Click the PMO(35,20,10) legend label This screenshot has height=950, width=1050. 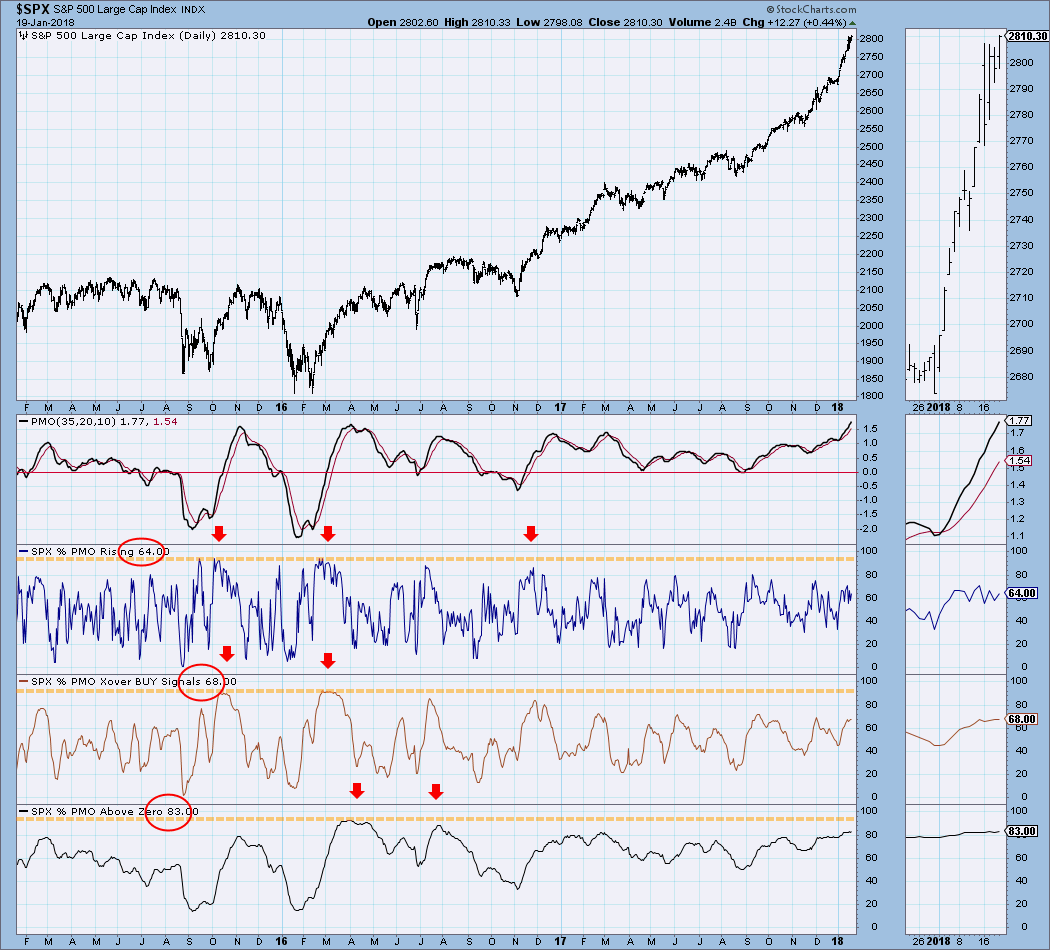tap(73, 422)
